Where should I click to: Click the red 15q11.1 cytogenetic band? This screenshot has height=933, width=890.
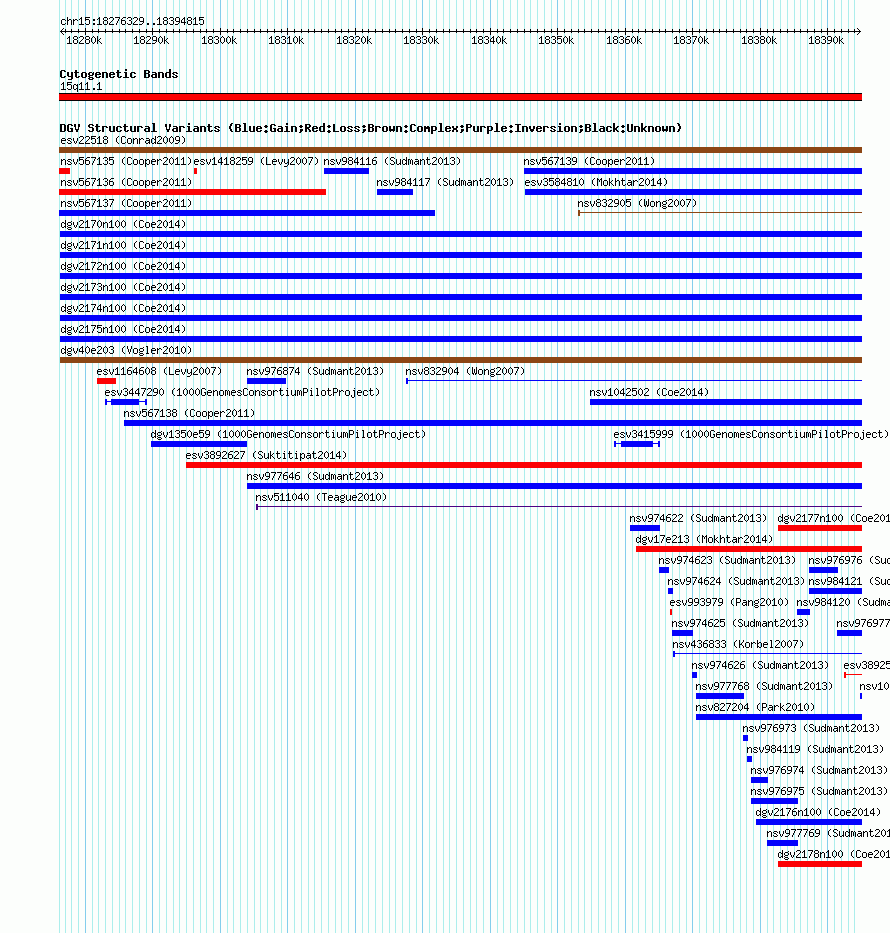[x=460, y=97]
